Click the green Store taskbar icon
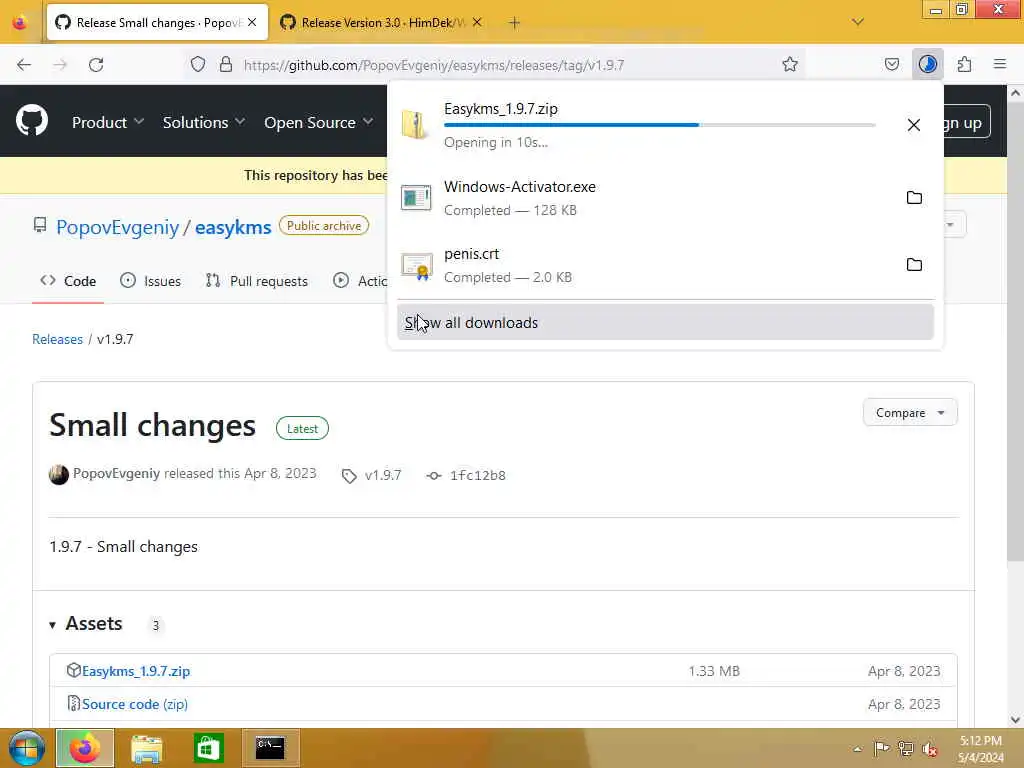The image size is (1024, 768). pos(208,748)
